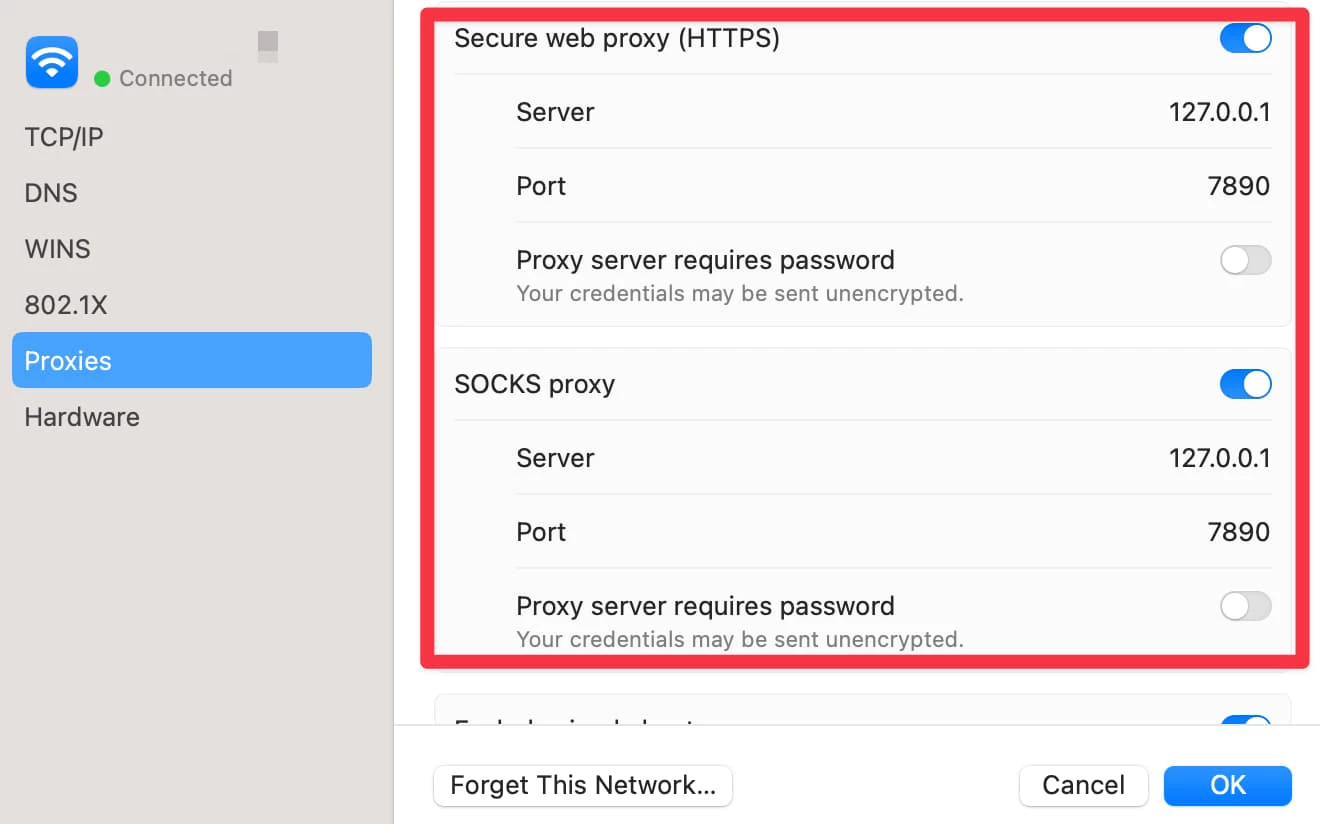This screenshot has width=1320, height=824.
Task: Select WINS in the sidebar
Action: click(x=58, y=249)
